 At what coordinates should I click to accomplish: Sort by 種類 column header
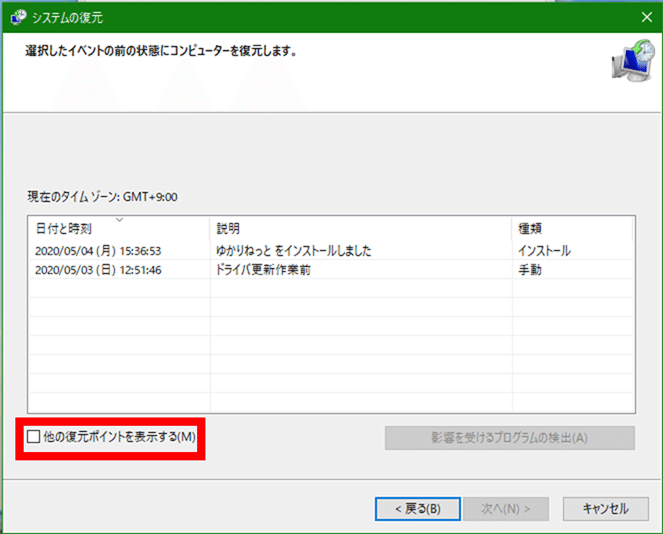pyautogui.click(x=572, y=229)
